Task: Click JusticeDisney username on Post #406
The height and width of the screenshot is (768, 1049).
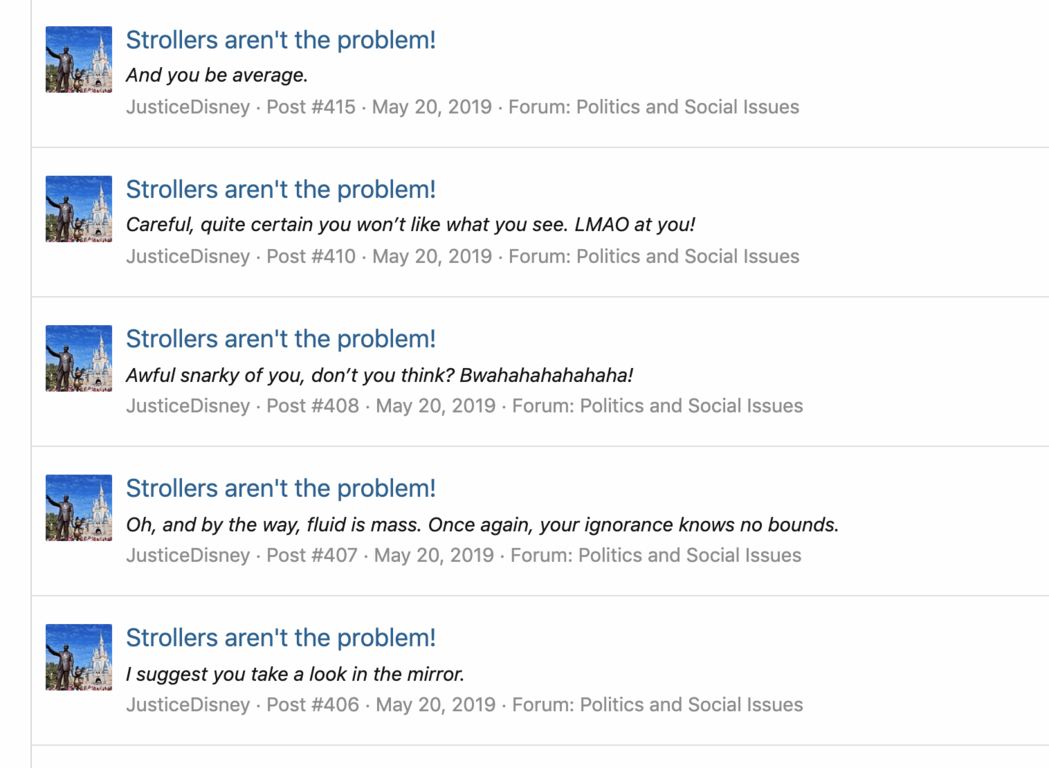Action: [x=188, y=704]
